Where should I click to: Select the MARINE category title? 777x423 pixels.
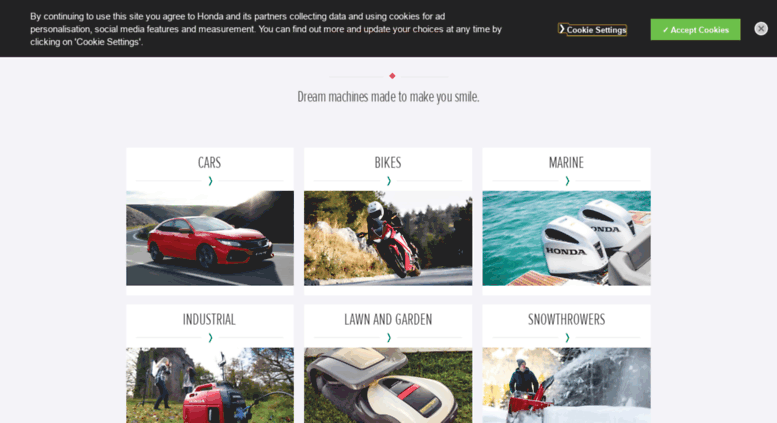point(566,162)
